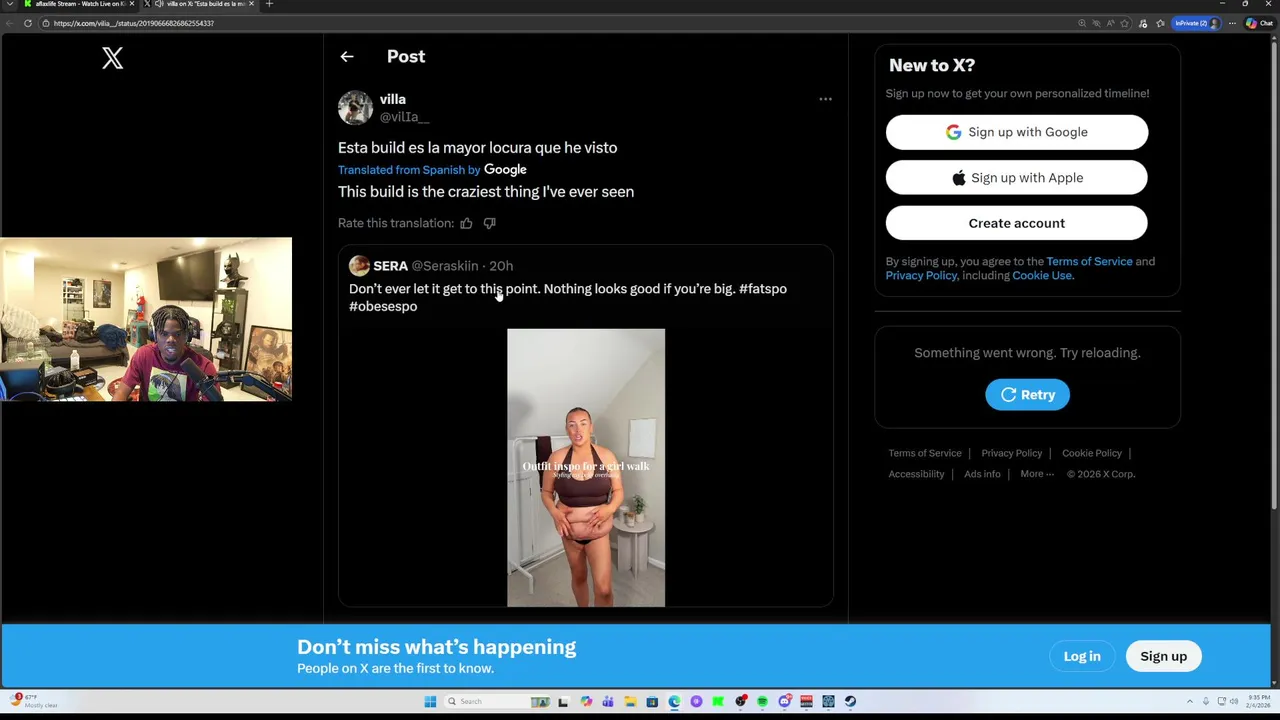1280x720 pixels.
Task: Open footer Terms of Service link
Action: tap(925, 453)
